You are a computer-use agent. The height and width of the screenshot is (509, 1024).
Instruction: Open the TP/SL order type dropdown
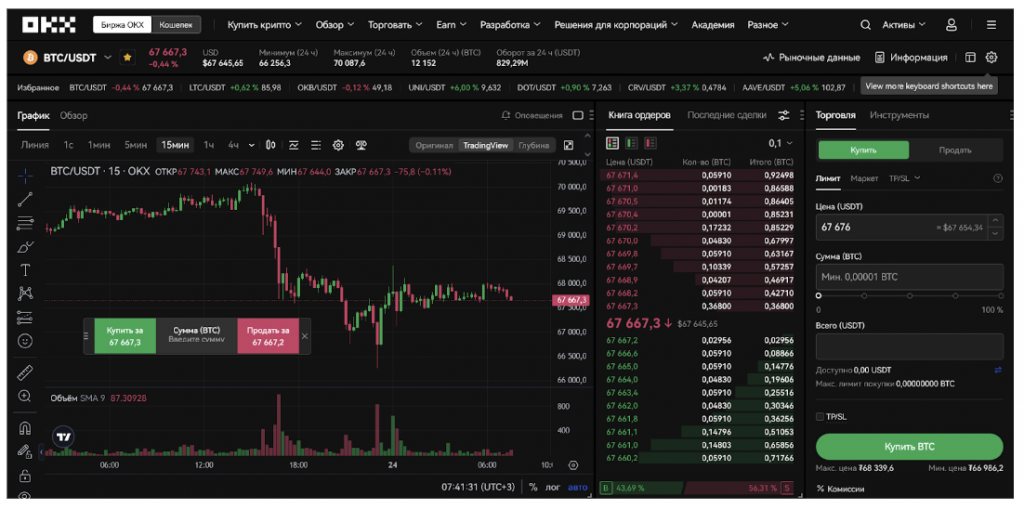pyautogui.click(x=904, y=178)
